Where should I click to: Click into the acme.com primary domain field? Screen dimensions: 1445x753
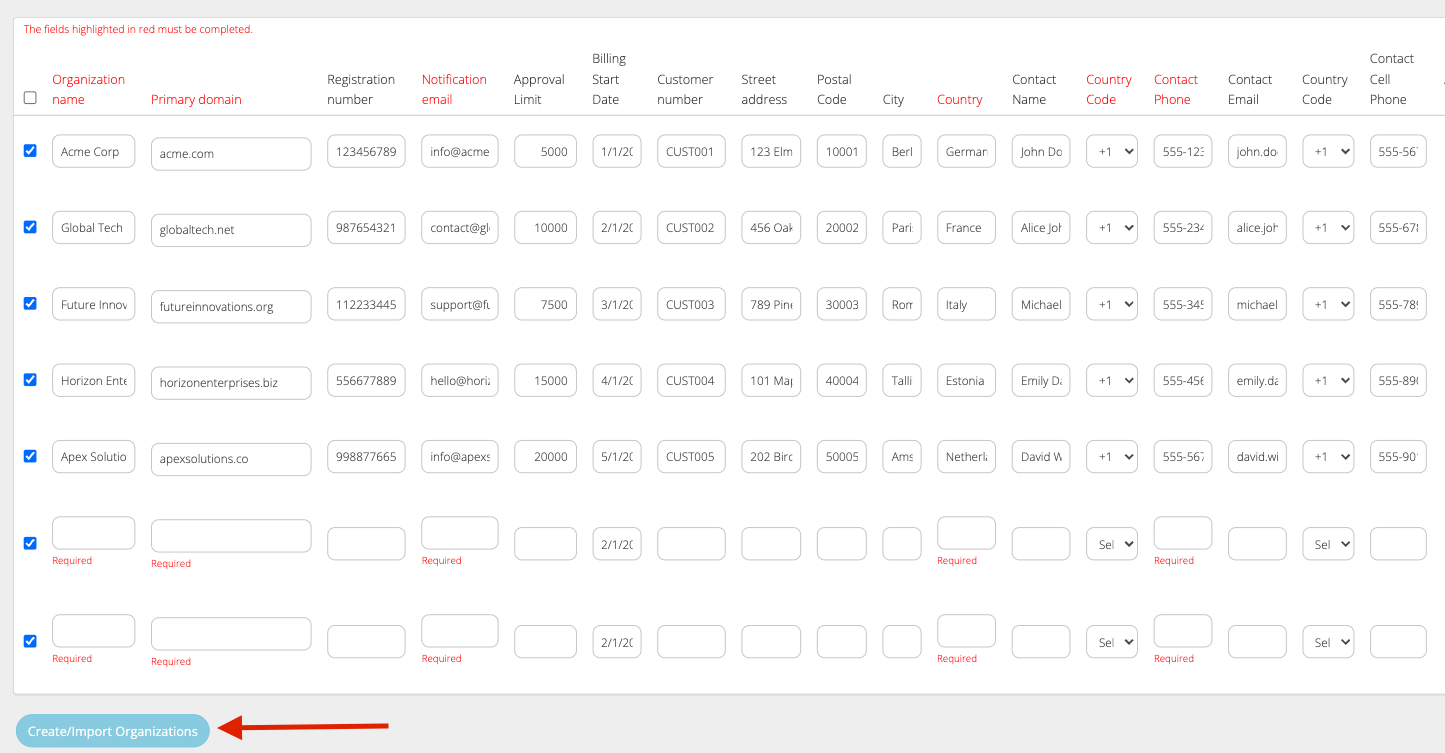point(231,154)
